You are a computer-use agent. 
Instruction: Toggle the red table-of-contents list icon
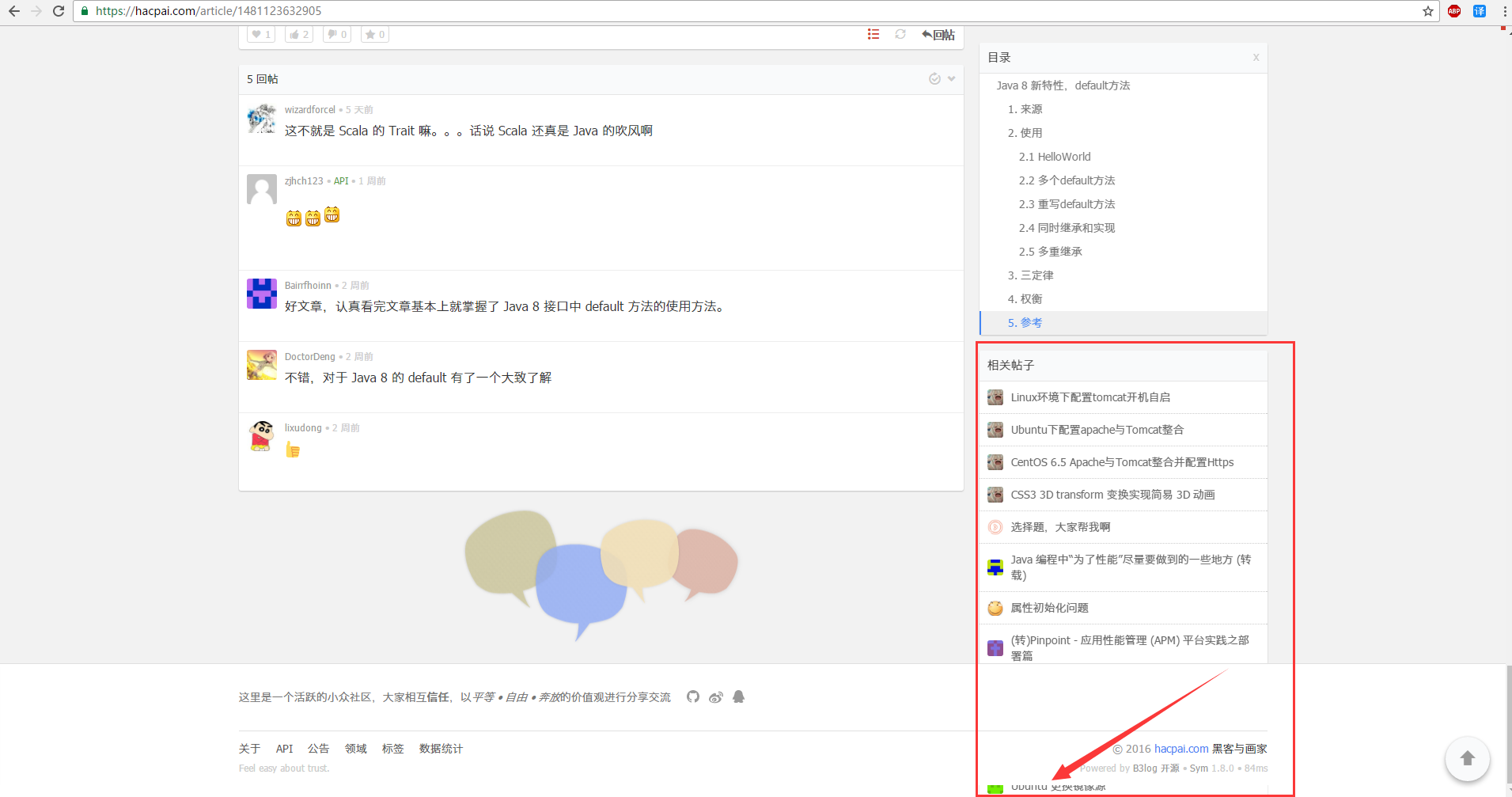tap(873, 34)
